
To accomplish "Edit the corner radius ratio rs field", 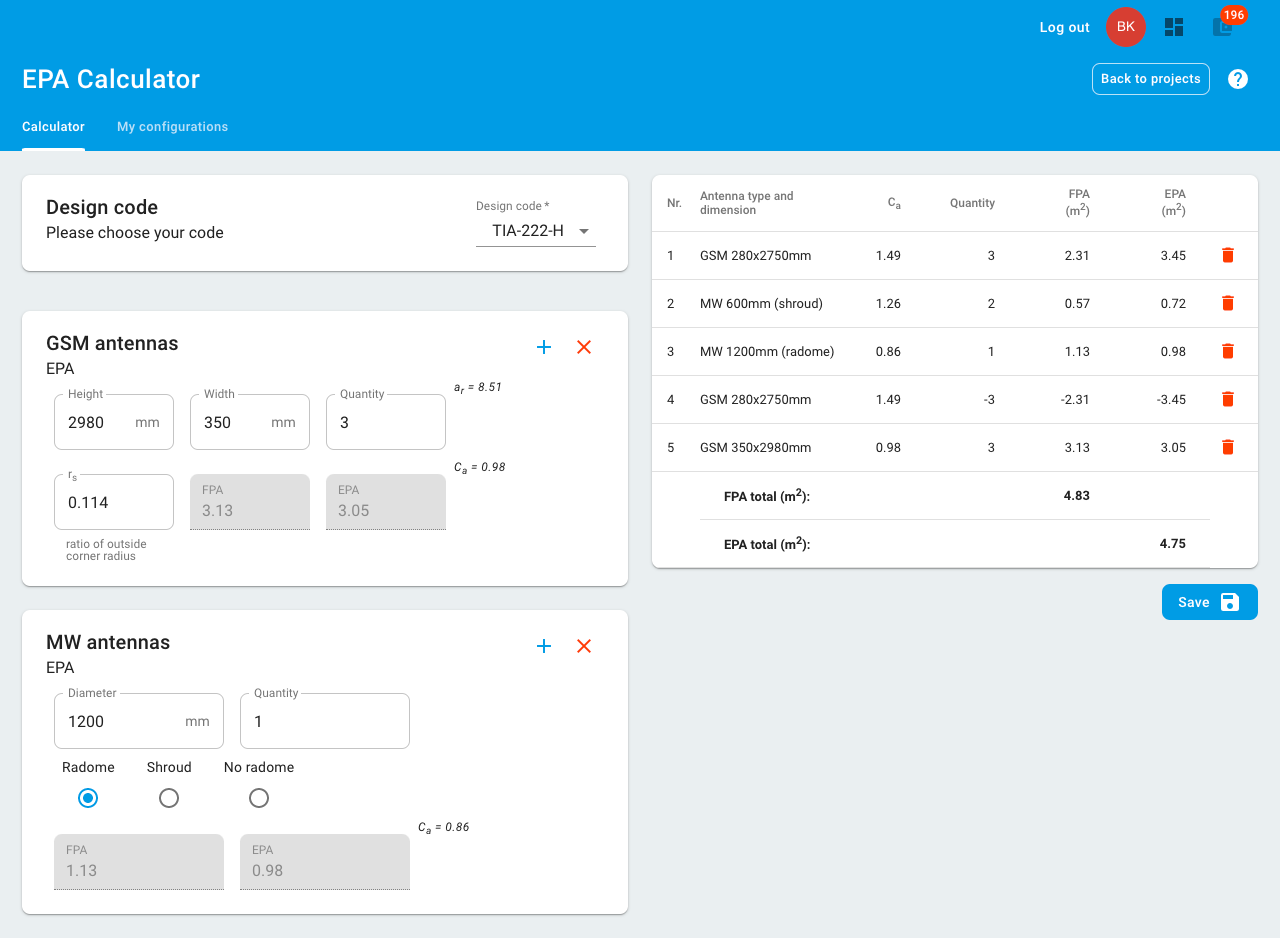I will (x=114, y=502).
